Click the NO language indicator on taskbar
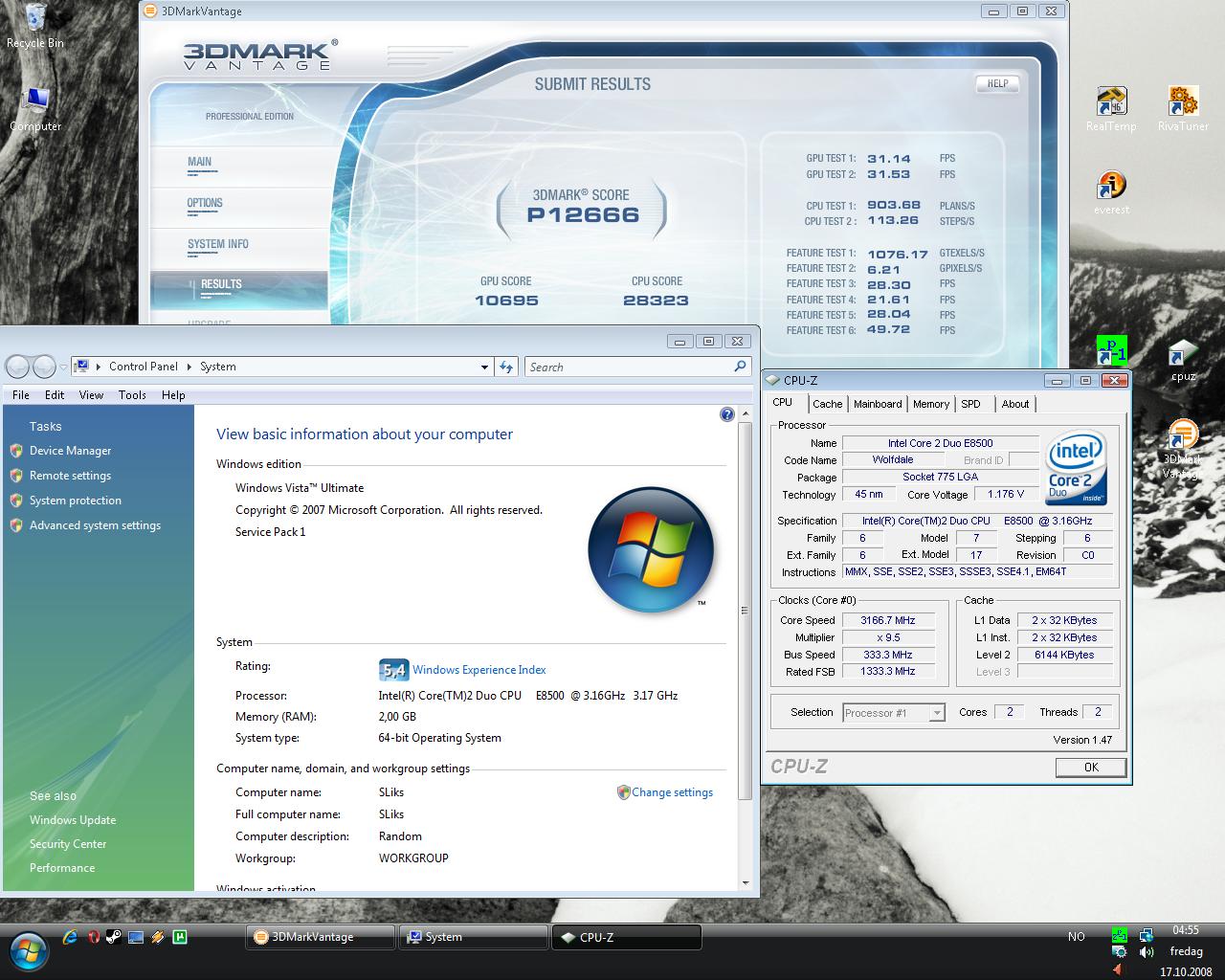 click(x=1076, y=937)
